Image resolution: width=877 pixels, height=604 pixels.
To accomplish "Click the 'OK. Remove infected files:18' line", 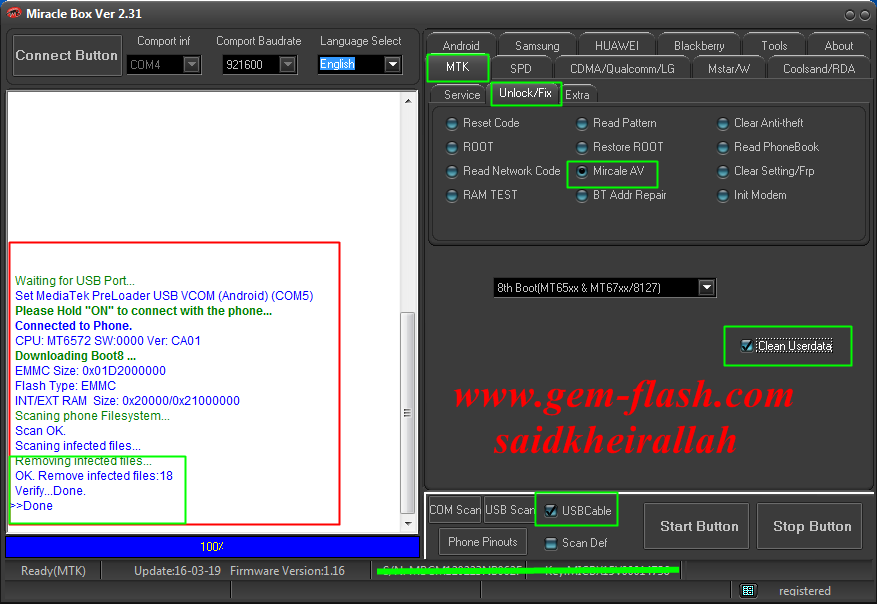I will click(x=93, y=476).
